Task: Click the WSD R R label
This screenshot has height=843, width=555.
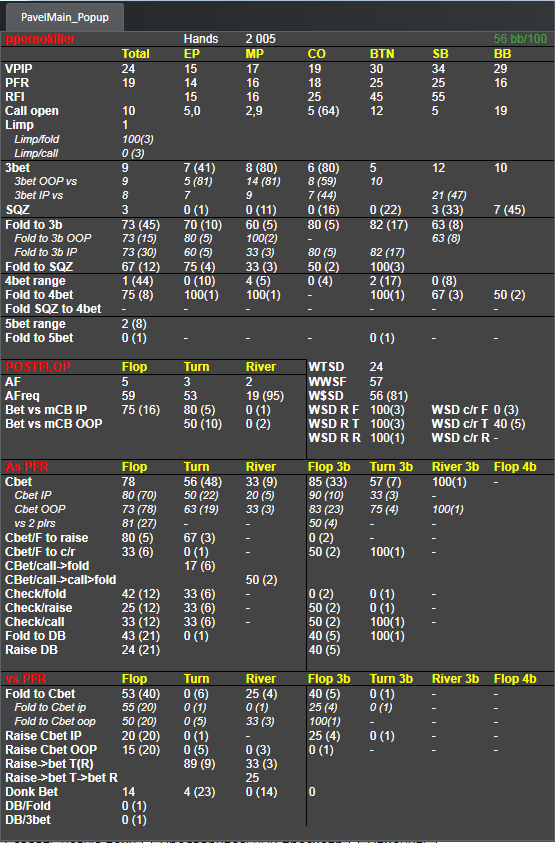Action: coord(334,438)
